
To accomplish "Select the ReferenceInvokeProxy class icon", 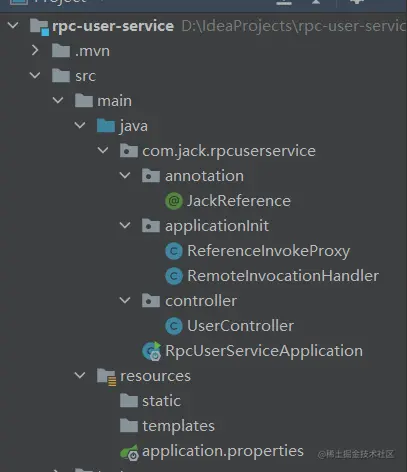I will tap(174, 251).
